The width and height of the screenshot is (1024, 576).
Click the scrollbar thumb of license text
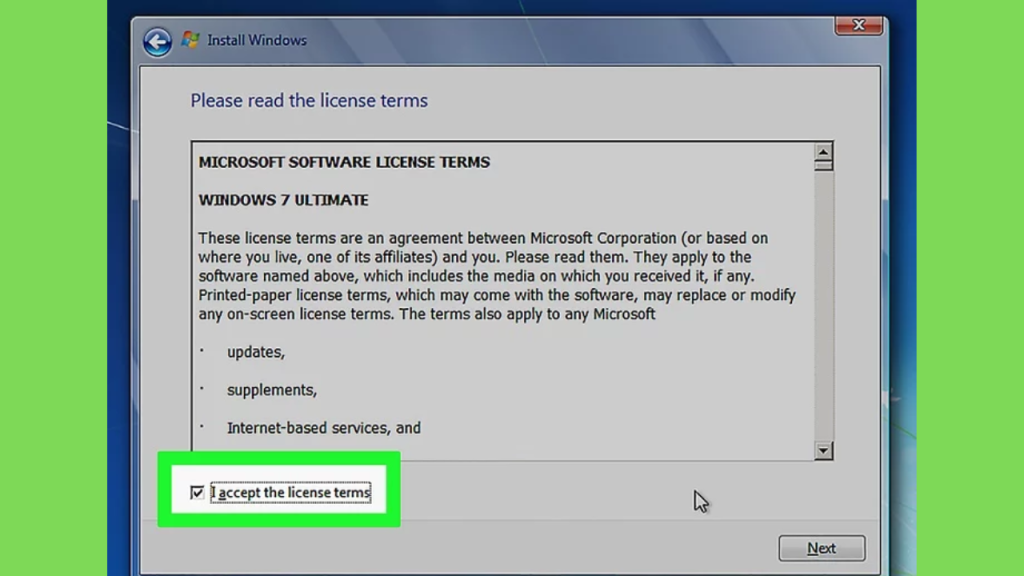823,165
